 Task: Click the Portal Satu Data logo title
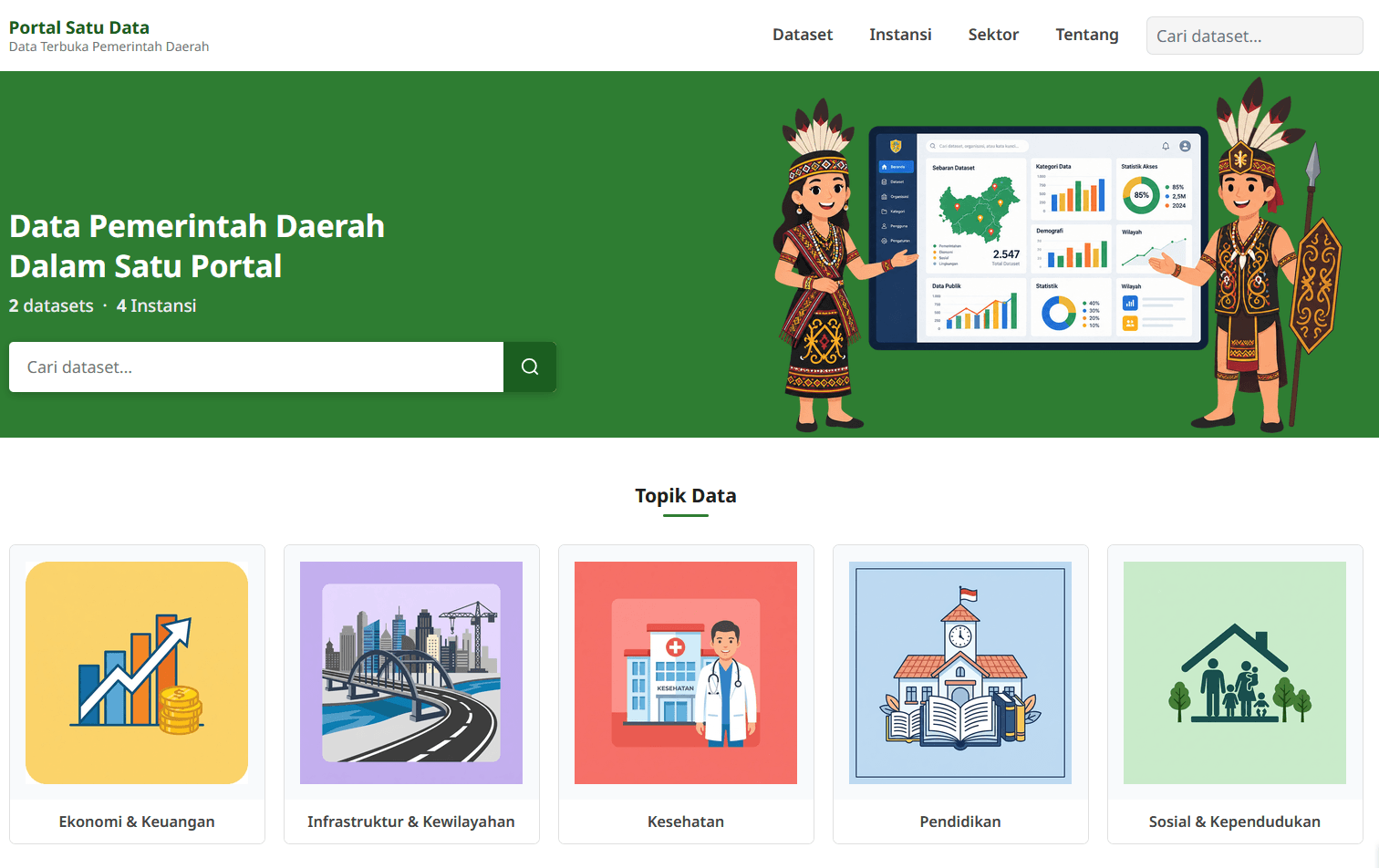point(79,27)
